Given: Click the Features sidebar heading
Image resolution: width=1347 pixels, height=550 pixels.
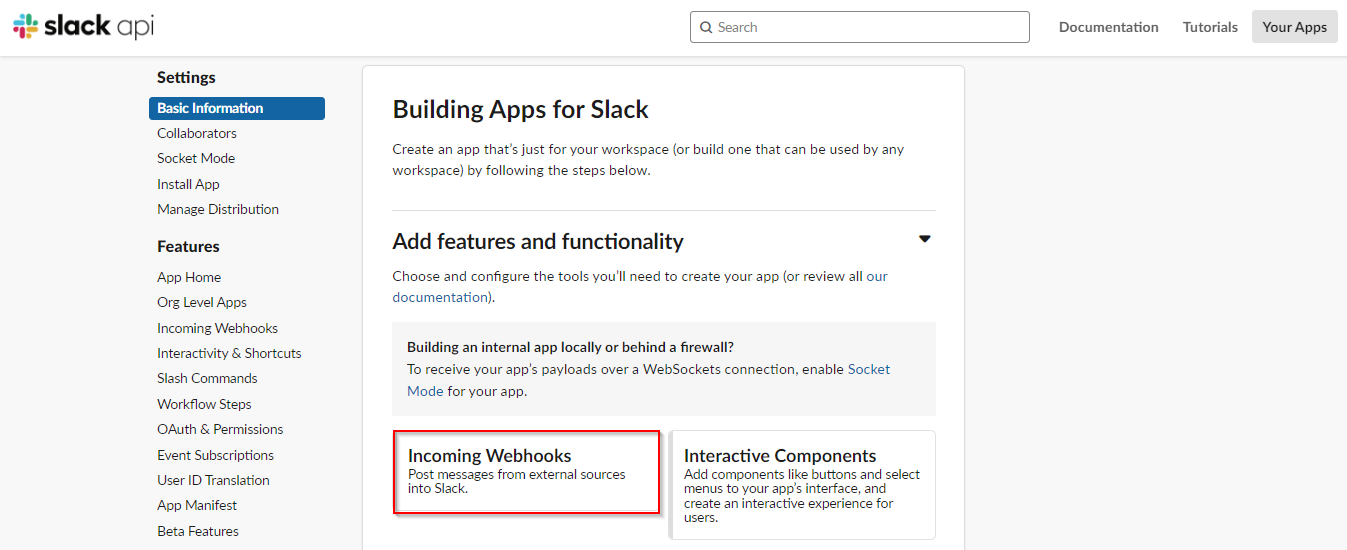Looking at the screenshot, I should 188,246.
